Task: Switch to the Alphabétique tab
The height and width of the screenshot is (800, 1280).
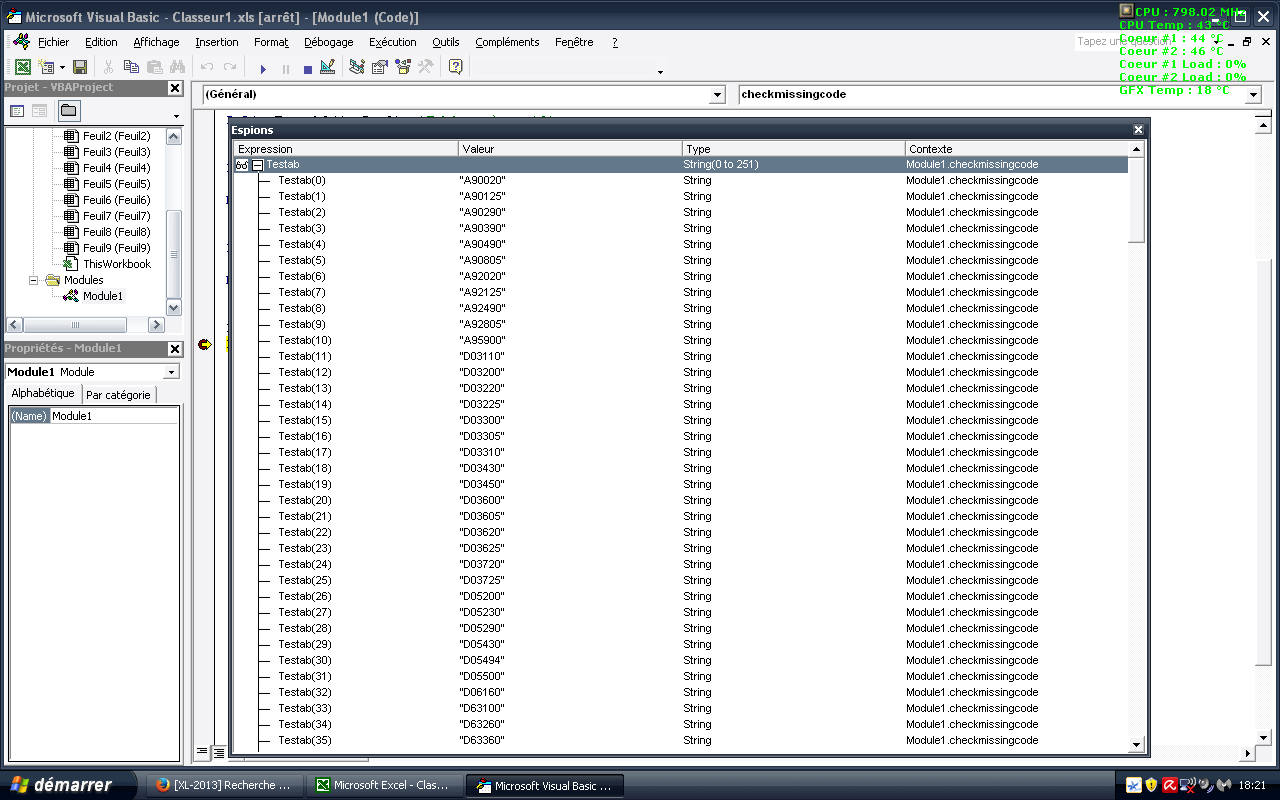Action: coord(43,394)
